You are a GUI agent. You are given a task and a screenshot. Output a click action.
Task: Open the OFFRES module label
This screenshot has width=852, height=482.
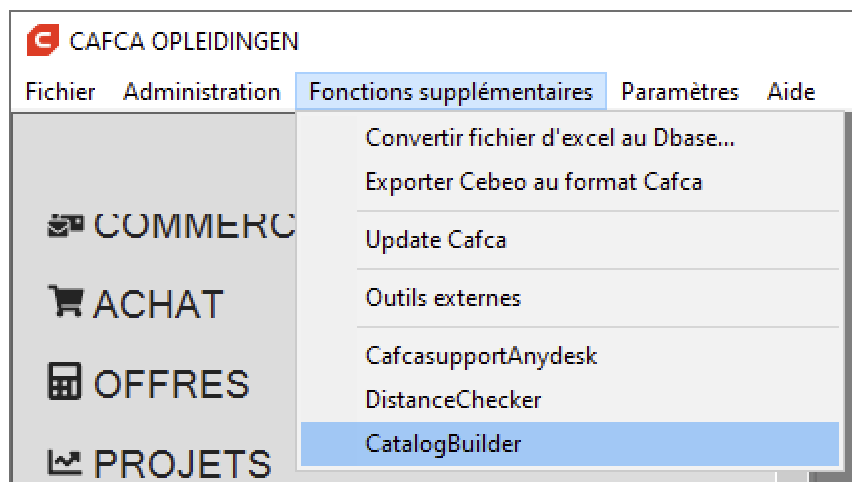coord(171,384)
